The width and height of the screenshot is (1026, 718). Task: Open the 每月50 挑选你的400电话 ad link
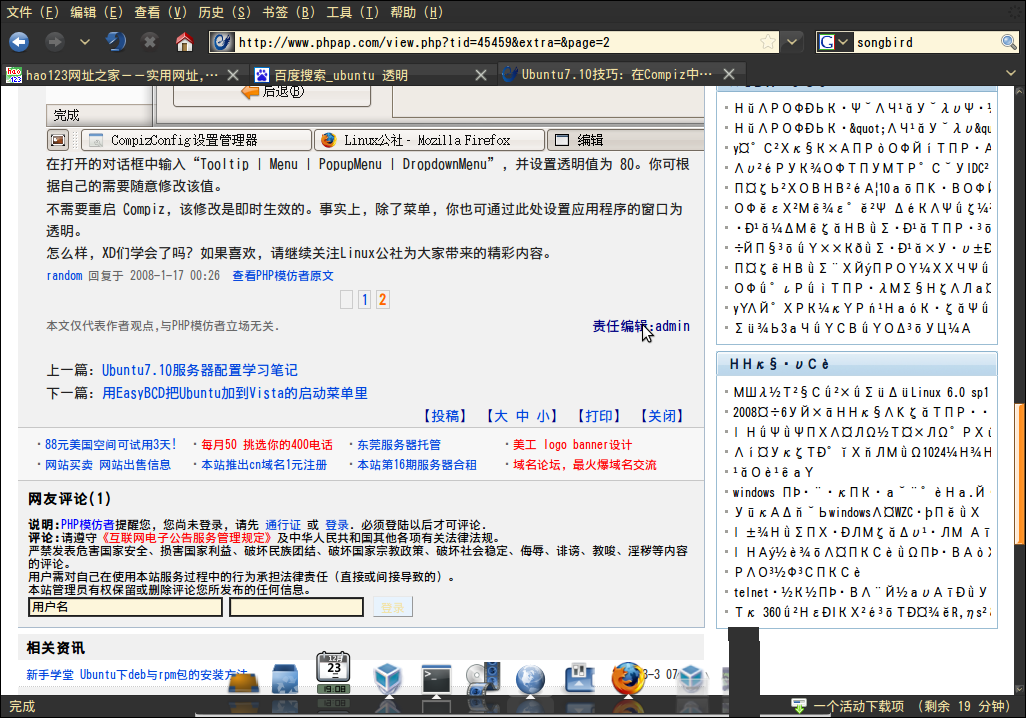(267, 445)
